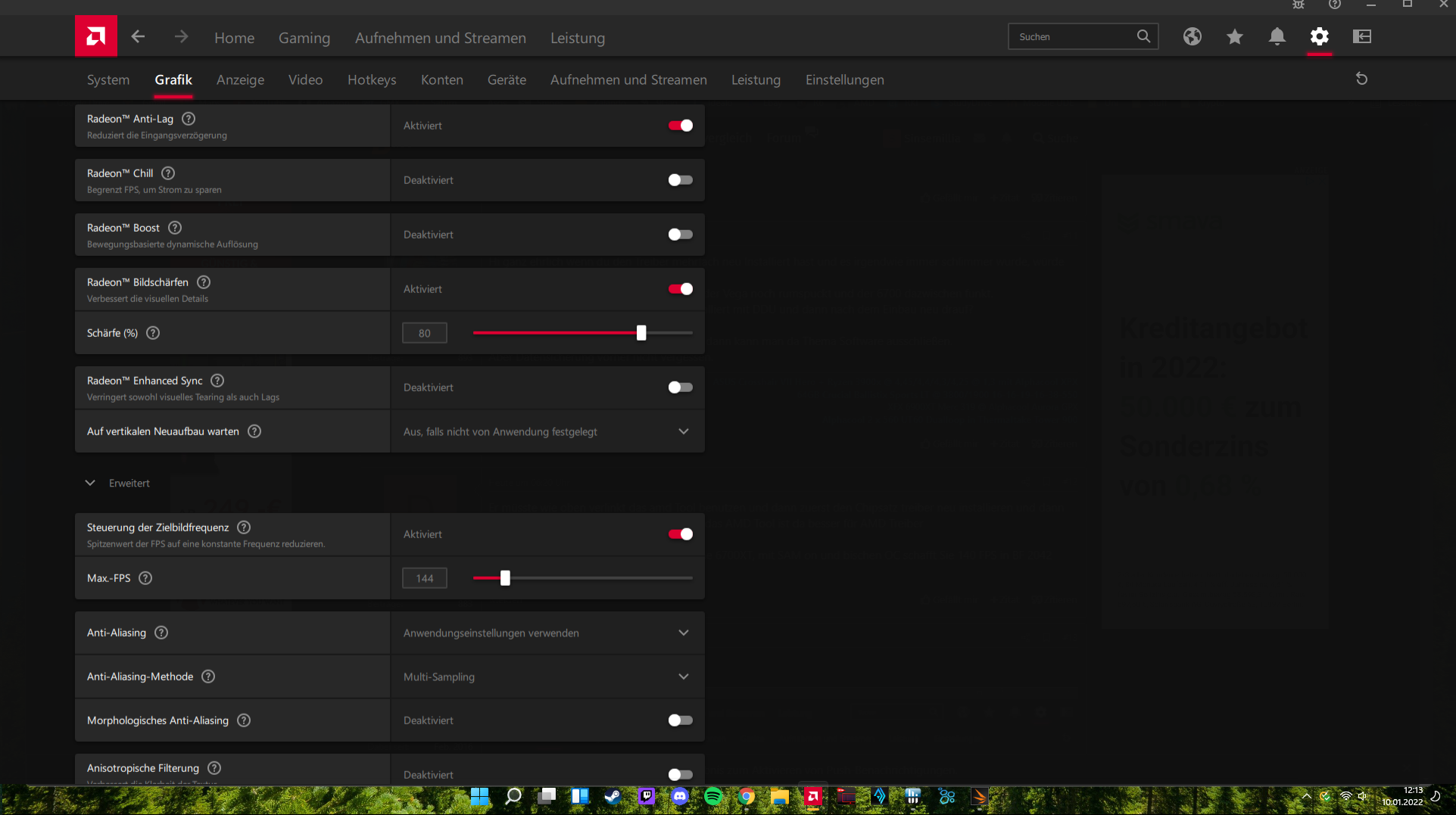Viewport: 1456px width, 815px height.
Task: Switch to the Video tab
Action: click(305, 79)
